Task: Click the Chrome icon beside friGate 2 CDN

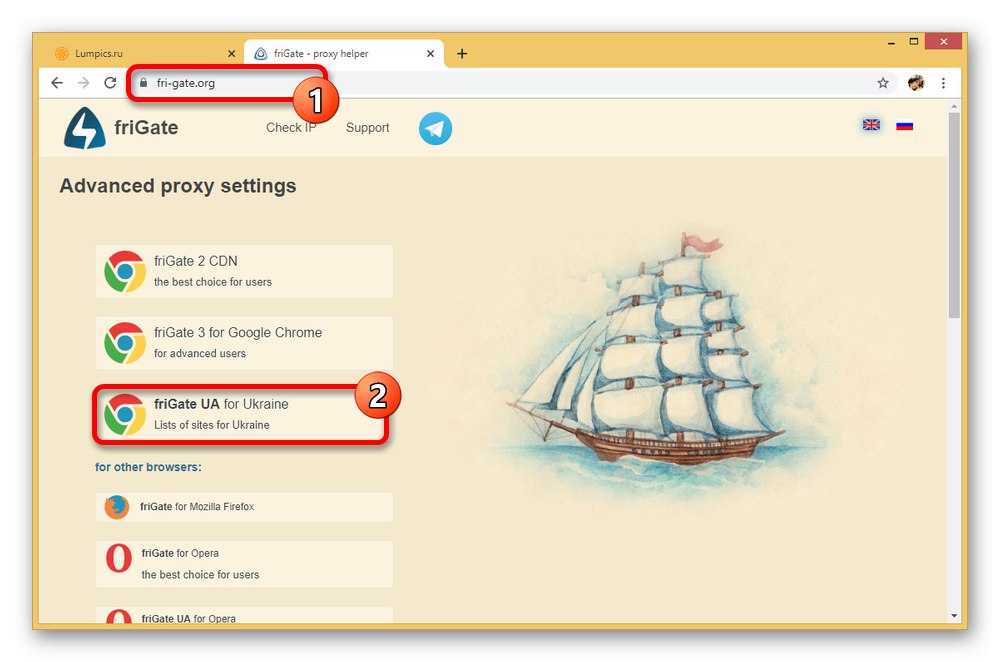Action: 125,271
